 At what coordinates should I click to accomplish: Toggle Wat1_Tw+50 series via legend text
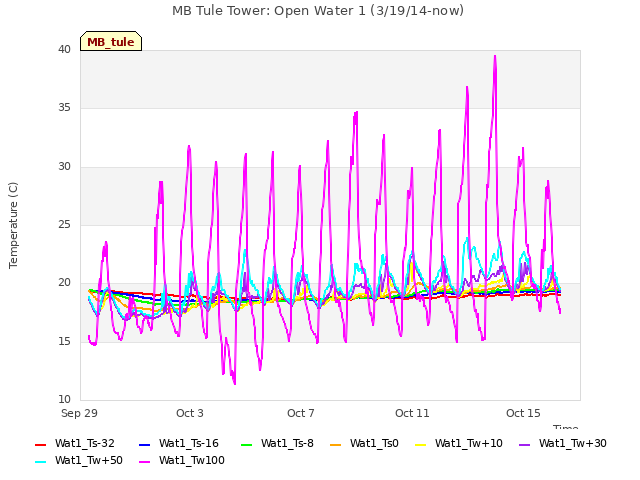click(x=89, y=461)
